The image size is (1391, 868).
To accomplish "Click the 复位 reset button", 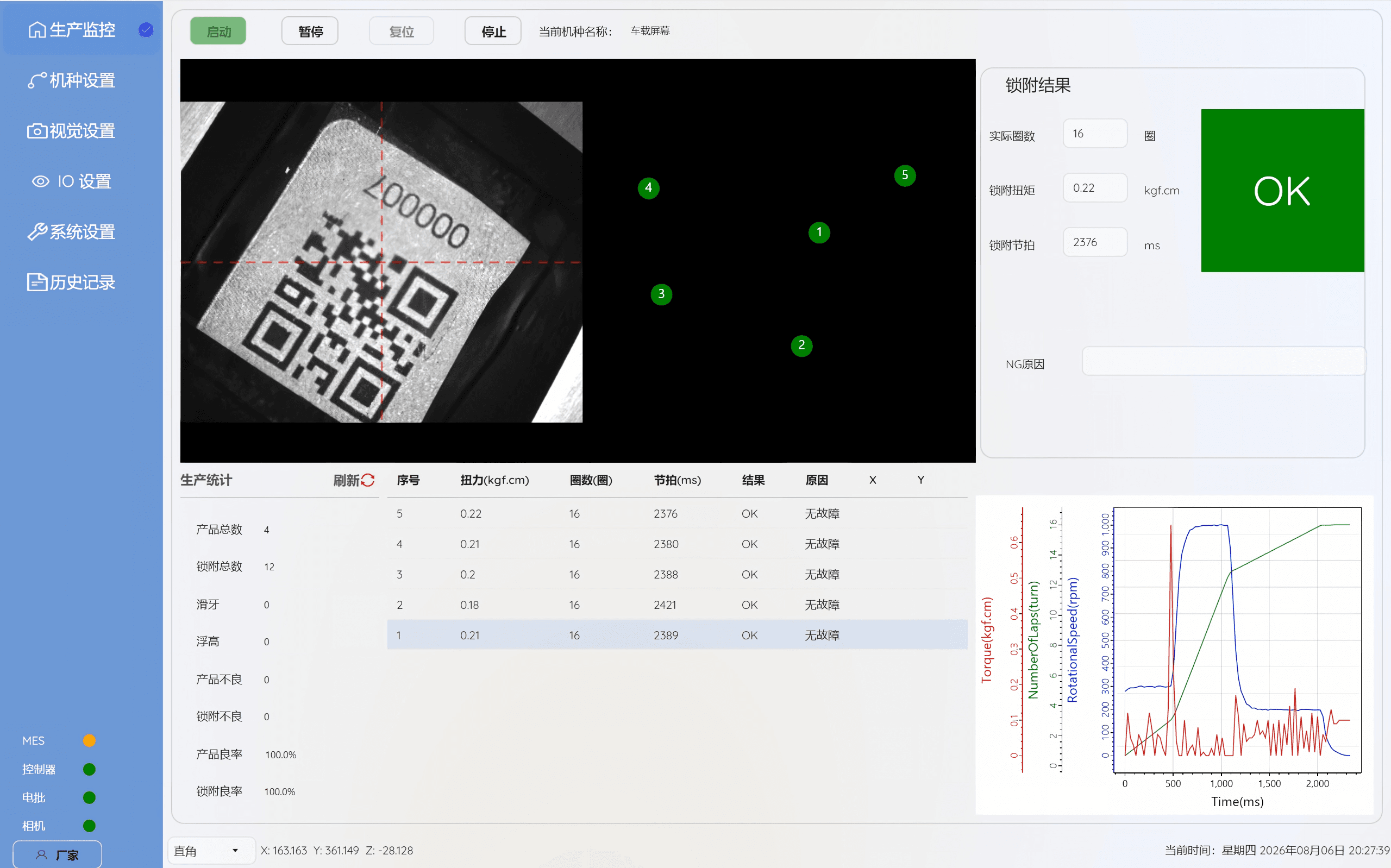I will pos(402,31).
